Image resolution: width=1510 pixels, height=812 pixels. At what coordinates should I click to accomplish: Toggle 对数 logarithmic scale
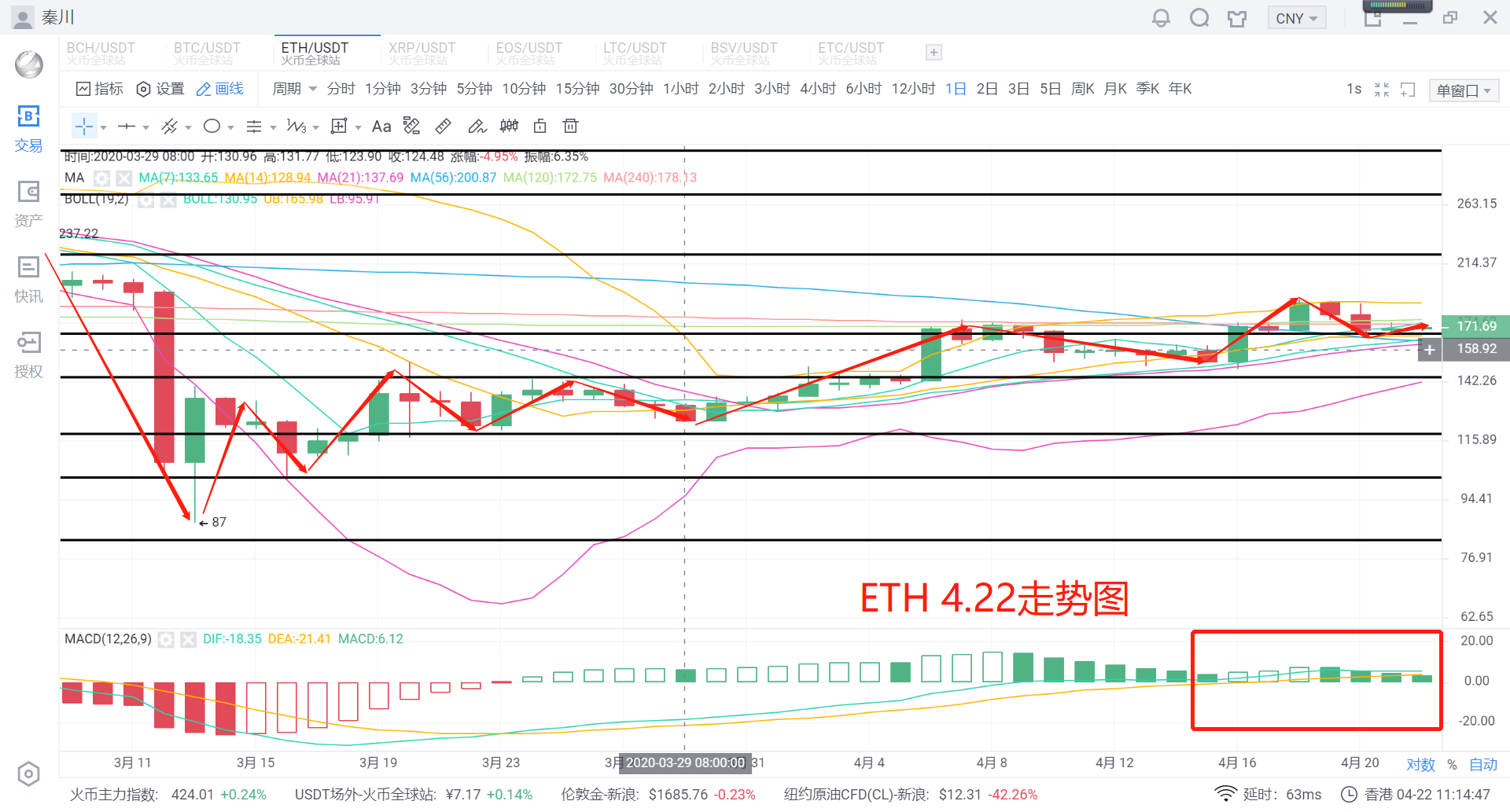point(1420,764)
